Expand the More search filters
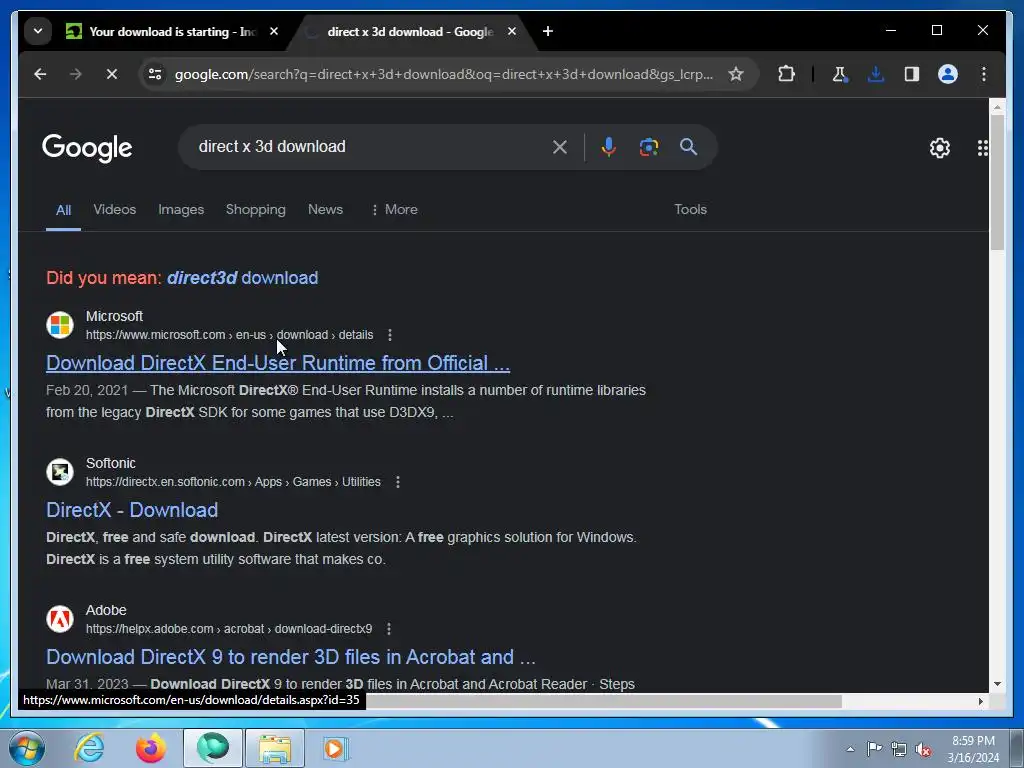This screenshot has height=768, width=1024. (394, 210)
